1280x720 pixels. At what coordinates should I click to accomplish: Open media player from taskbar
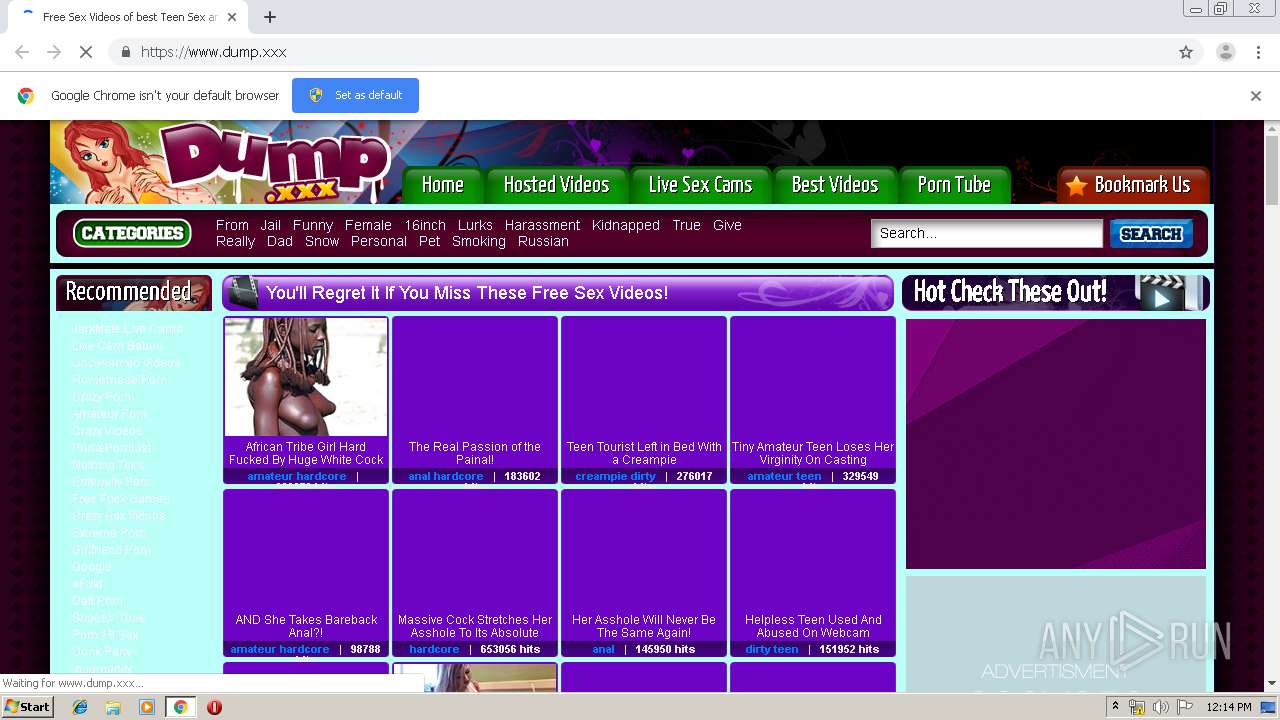click(147, 707)
